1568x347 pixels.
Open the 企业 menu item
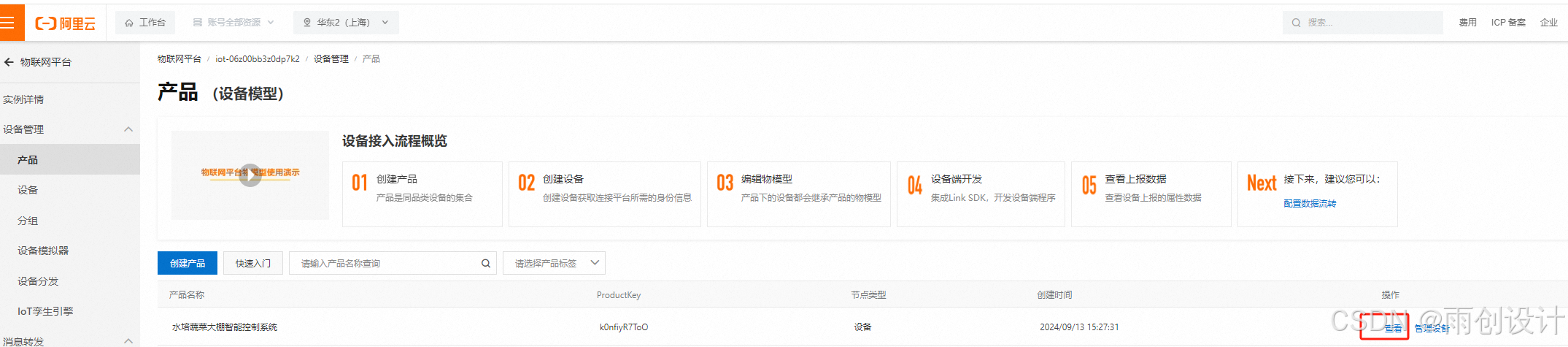[1548, 23]
